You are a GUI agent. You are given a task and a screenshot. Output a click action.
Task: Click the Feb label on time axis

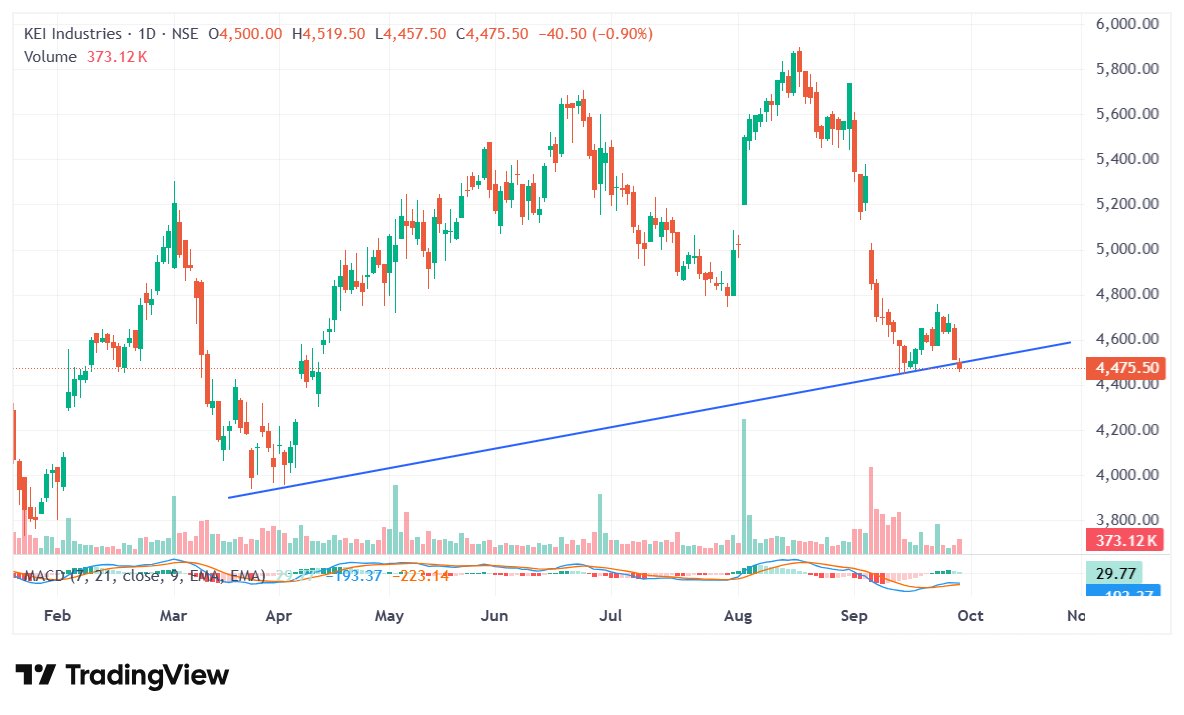click(x=57, y=616)
